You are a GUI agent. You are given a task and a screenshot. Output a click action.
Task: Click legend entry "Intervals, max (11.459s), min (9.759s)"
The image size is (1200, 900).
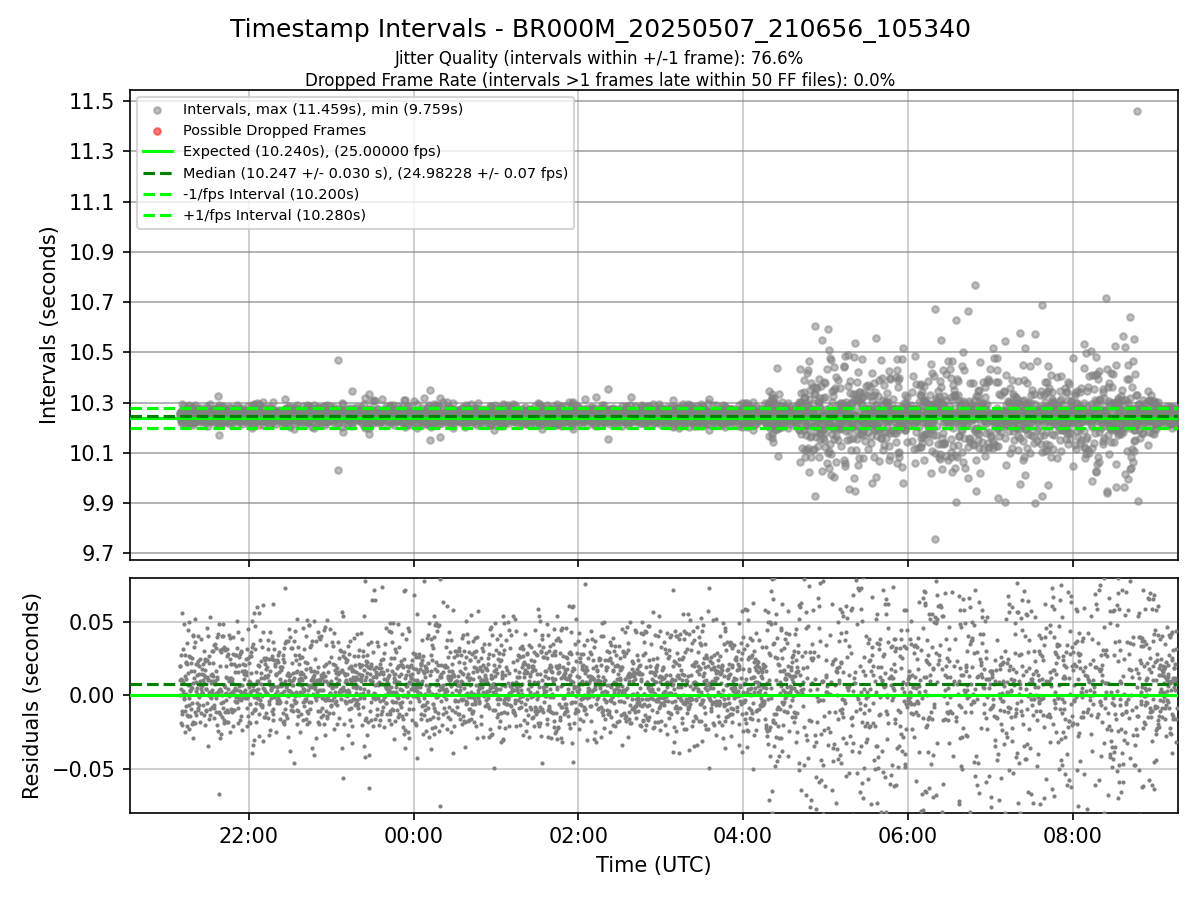322,109
